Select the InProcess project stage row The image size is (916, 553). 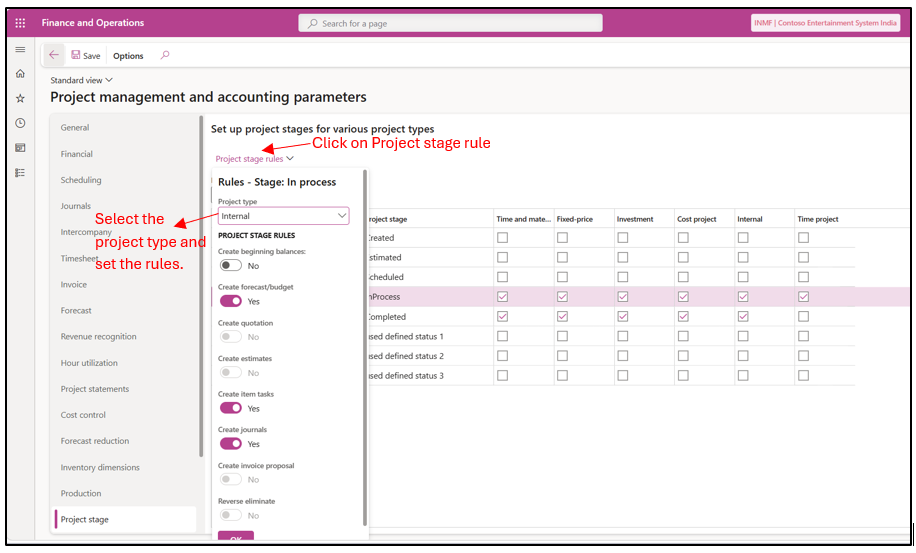[x=384, y=297]
